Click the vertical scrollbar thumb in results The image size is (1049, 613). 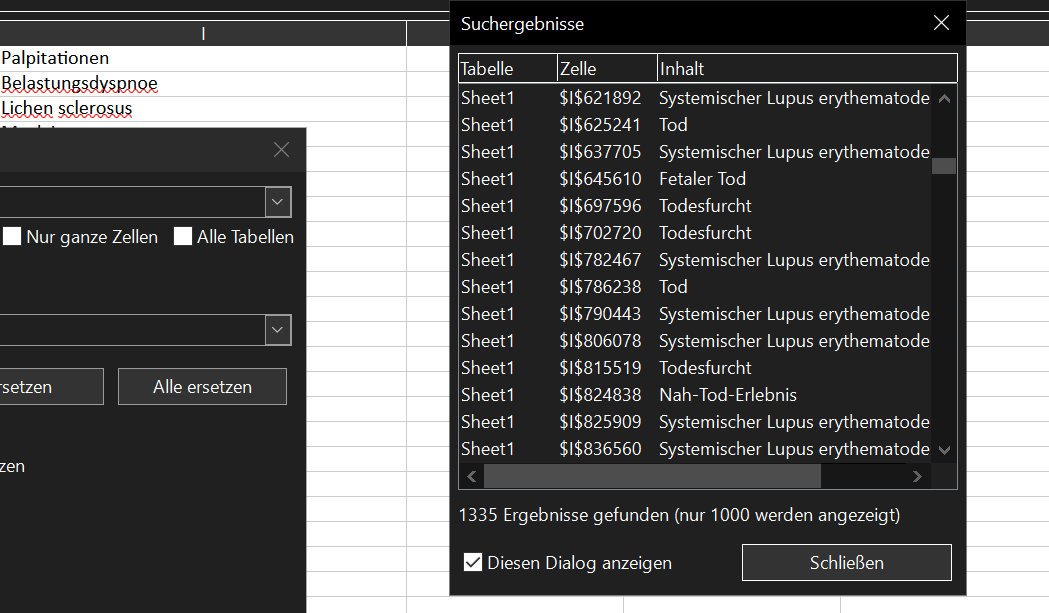[x=944, y=166]
